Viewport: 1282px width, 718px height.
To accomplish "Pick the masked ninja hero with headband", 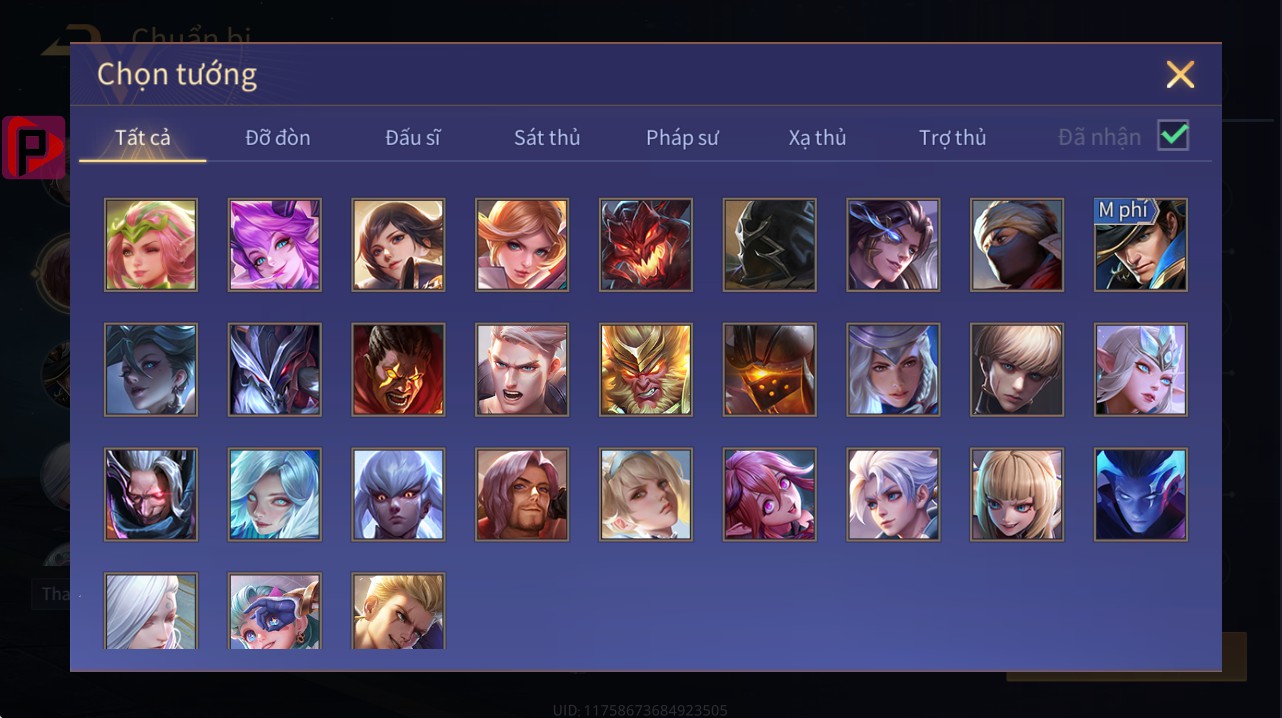I will pos(1017,245).
